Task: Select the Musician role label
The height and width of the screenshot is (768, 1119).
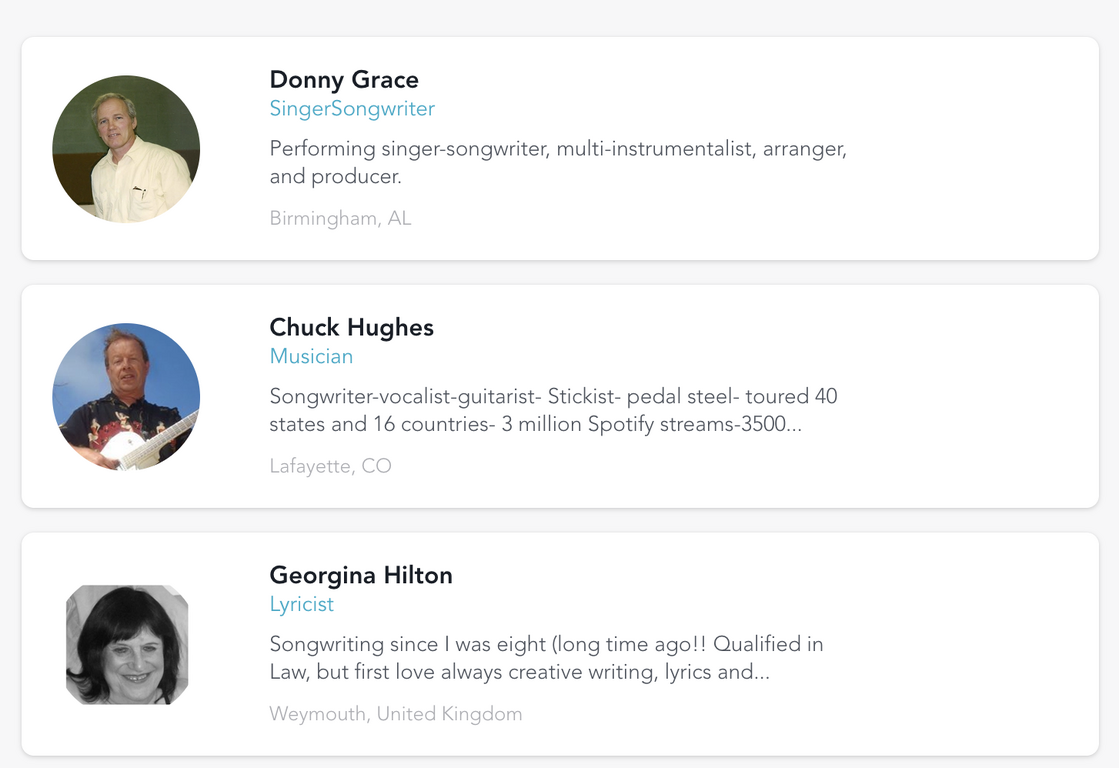Action: 311,357
